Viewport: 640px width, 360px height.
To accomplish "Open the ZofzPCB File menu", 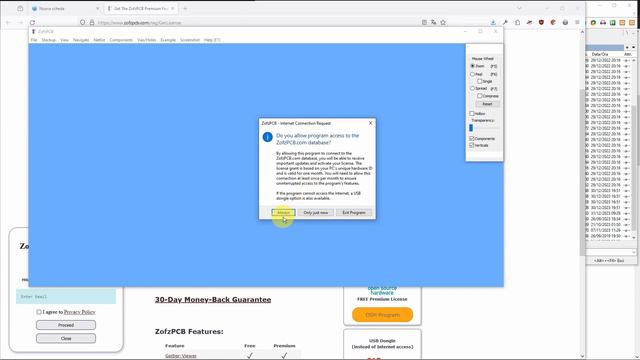I will tap(34, 40).
